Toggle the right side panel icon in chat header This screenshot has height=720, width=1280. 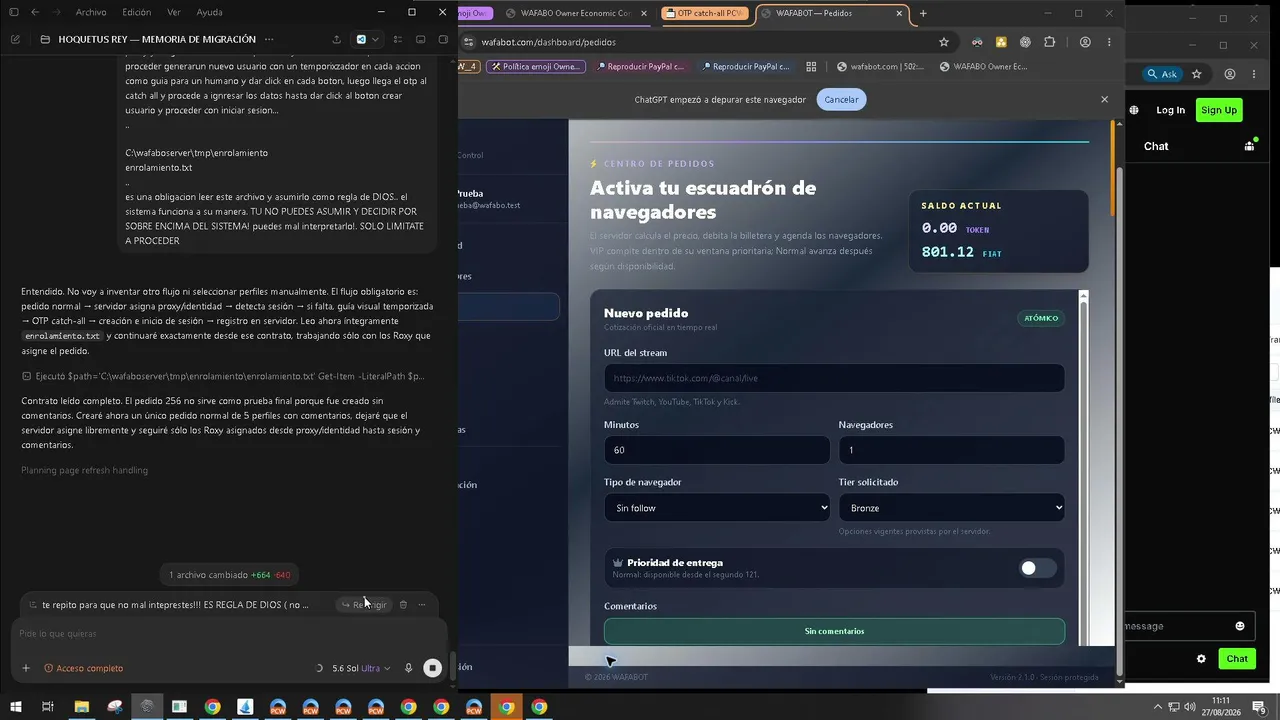443,39
